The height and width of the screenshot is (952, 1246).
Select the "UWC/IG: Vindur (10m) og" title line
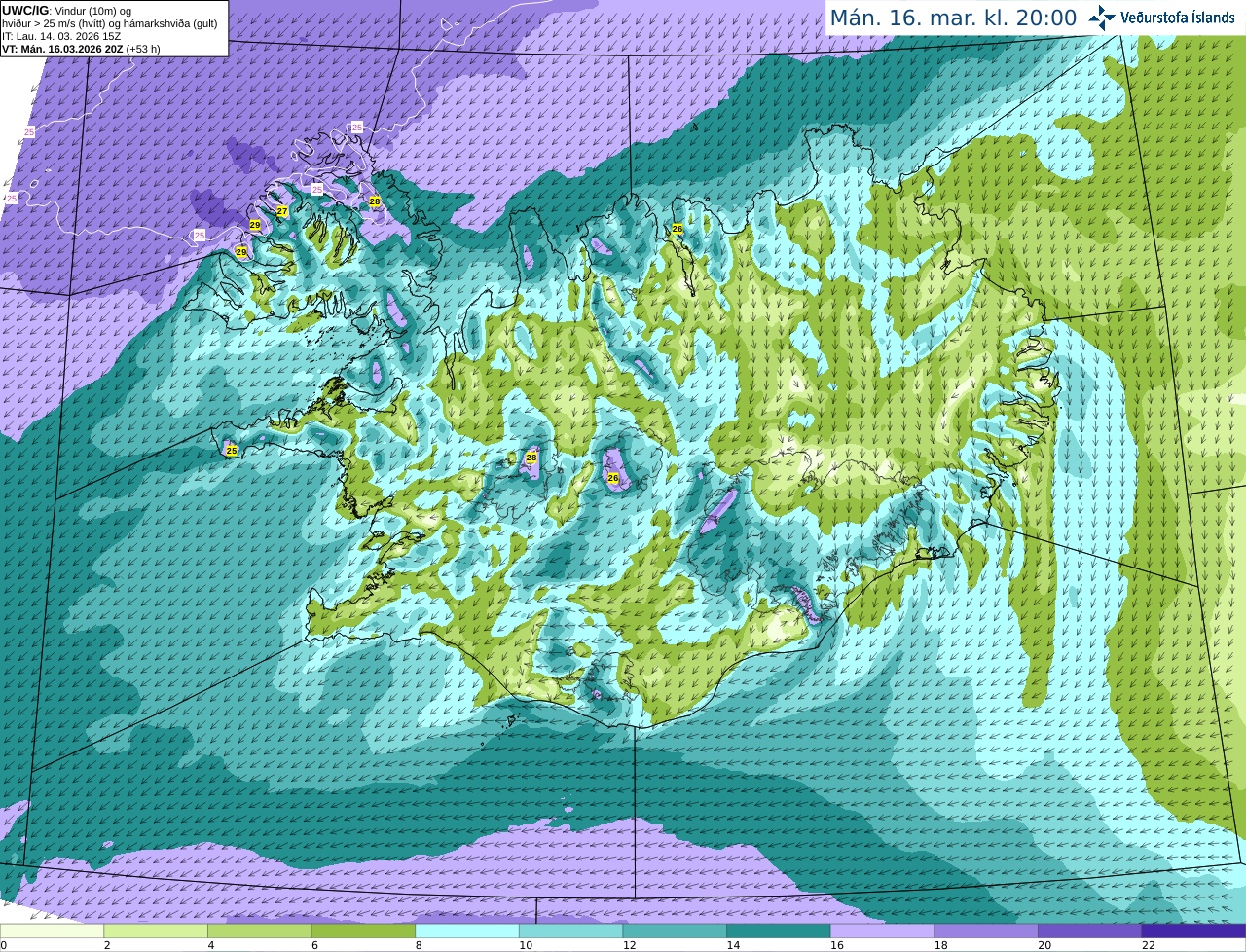[66, 10]
